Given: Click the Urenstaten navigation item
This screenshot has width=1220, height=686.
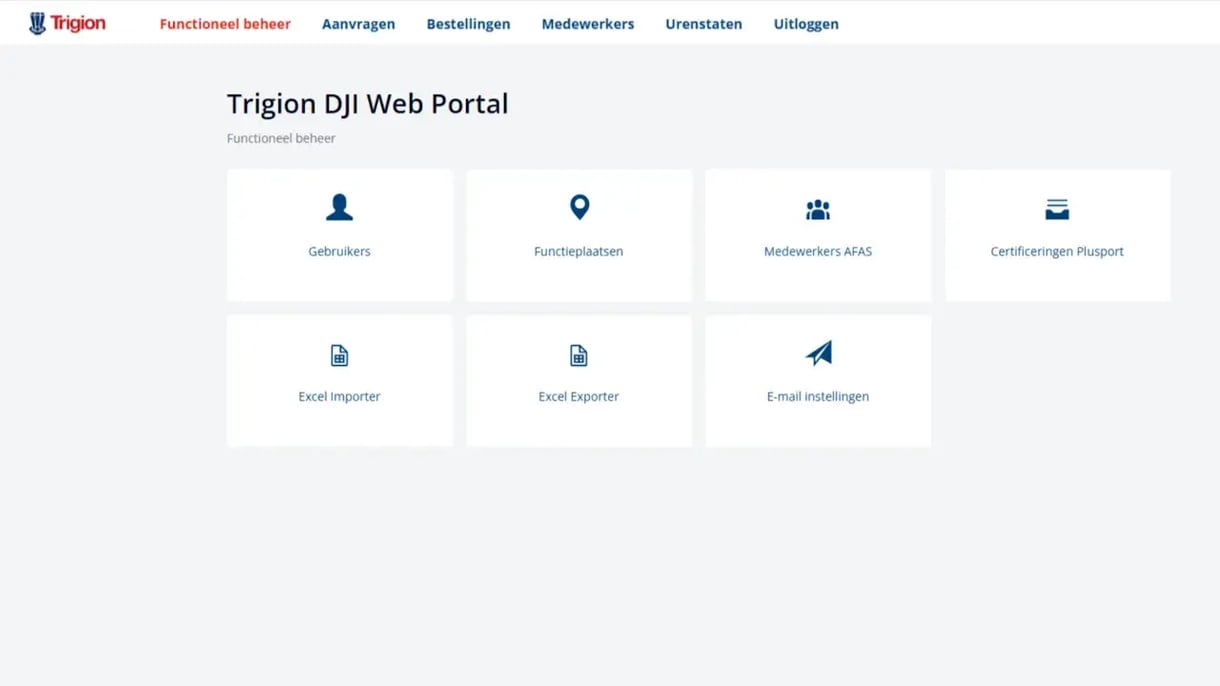Looking at the screenshot, I should [x=703, y=23].
